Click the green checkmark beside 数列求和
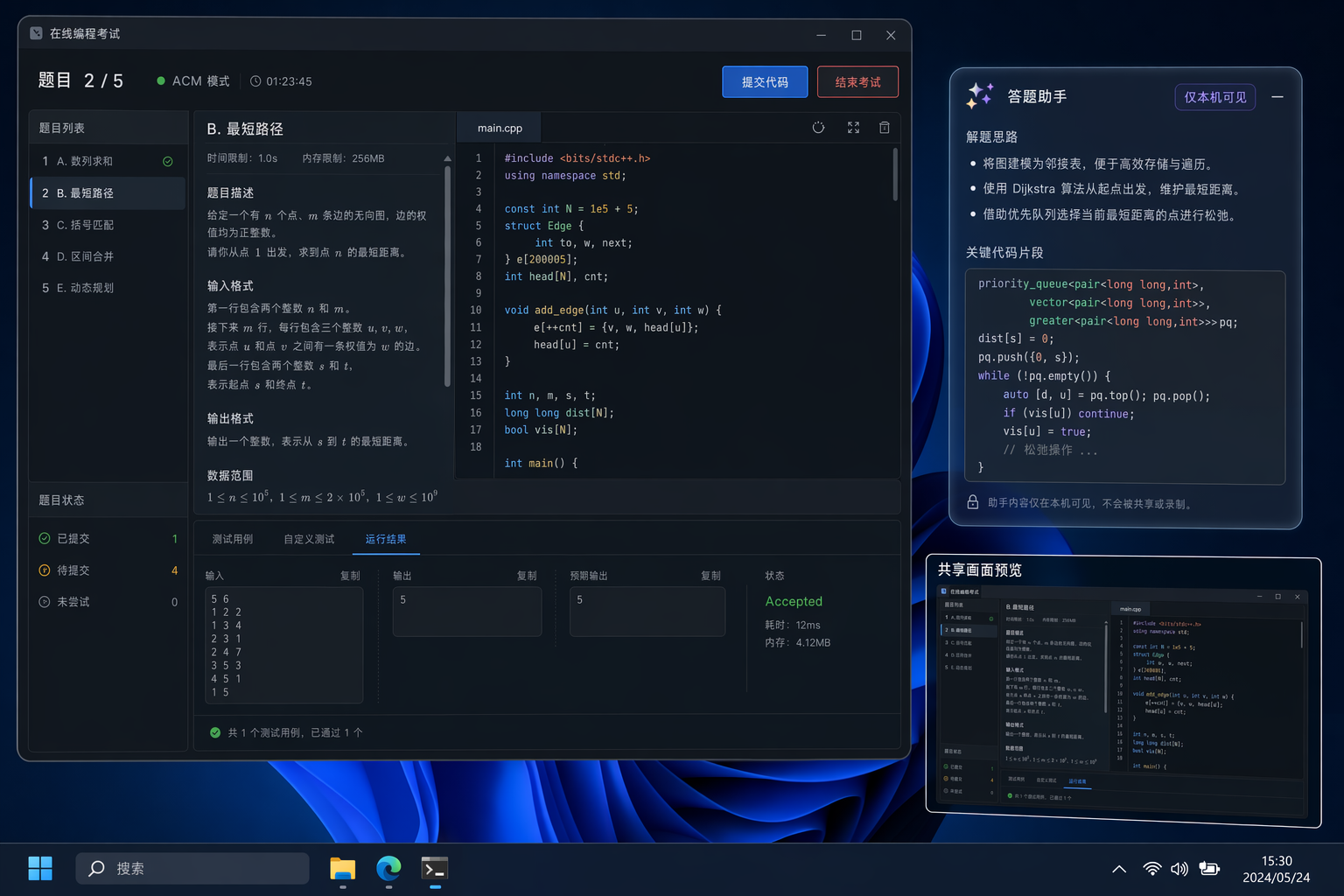 point(168,162)
